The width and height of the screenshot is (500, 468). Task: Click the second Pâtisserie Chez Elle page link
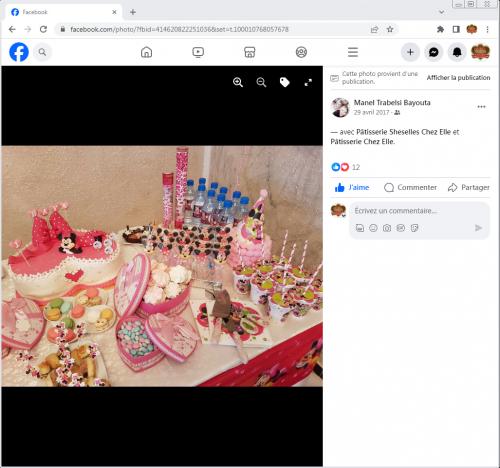click(x=363, y=142)
